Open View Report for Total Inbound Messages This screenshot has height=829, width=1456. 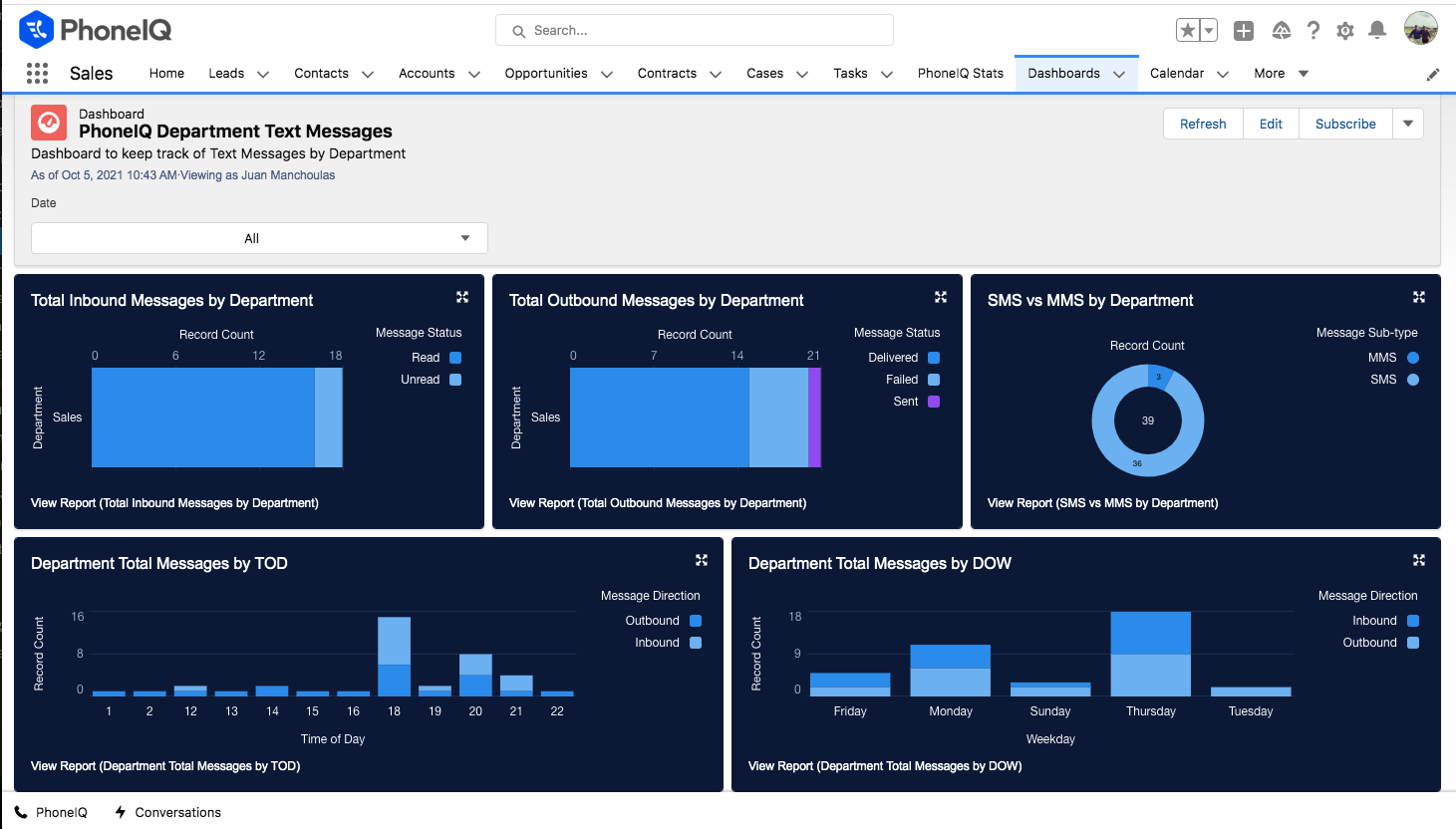[174, 503]
